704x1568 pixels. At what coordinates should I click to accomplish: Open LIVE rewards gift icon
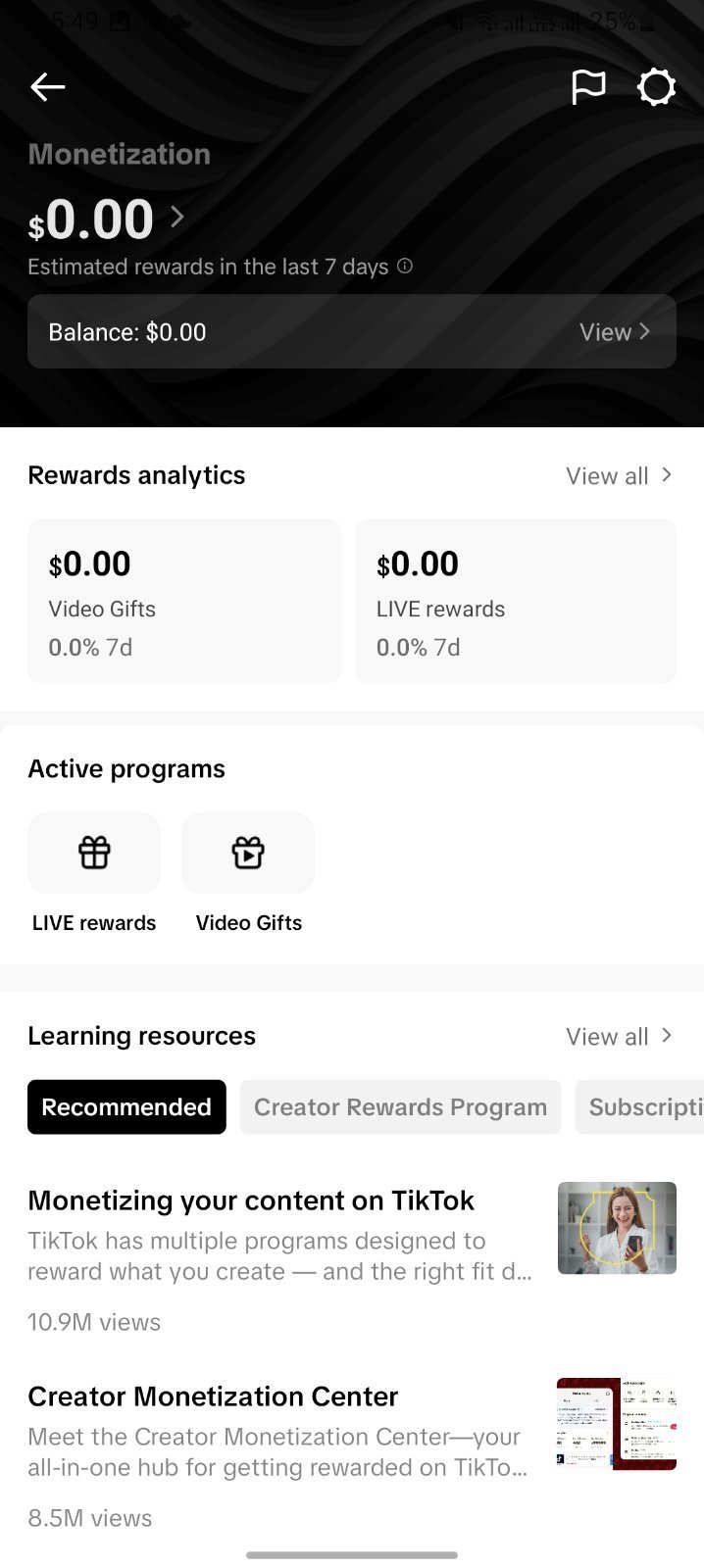[x=94, y=853]
